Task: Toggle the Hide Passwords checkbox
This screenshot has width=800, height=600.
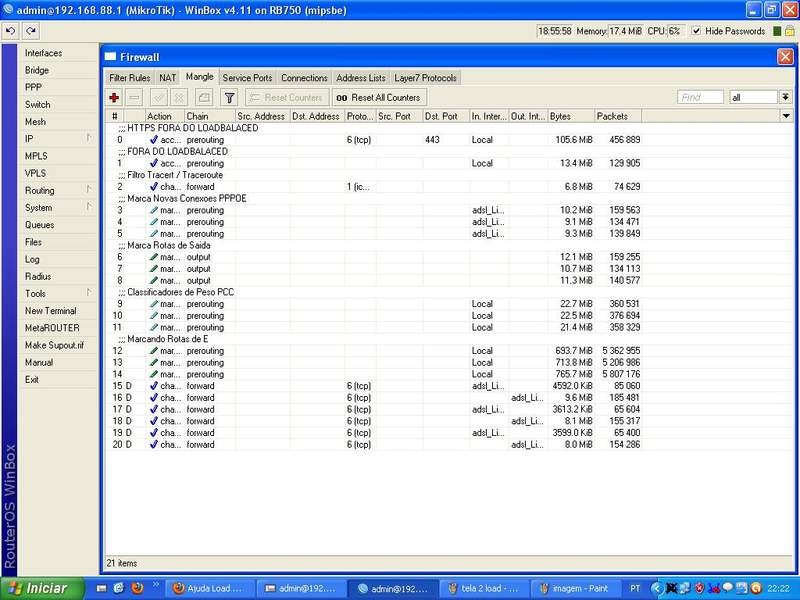Action: (696, 31)
